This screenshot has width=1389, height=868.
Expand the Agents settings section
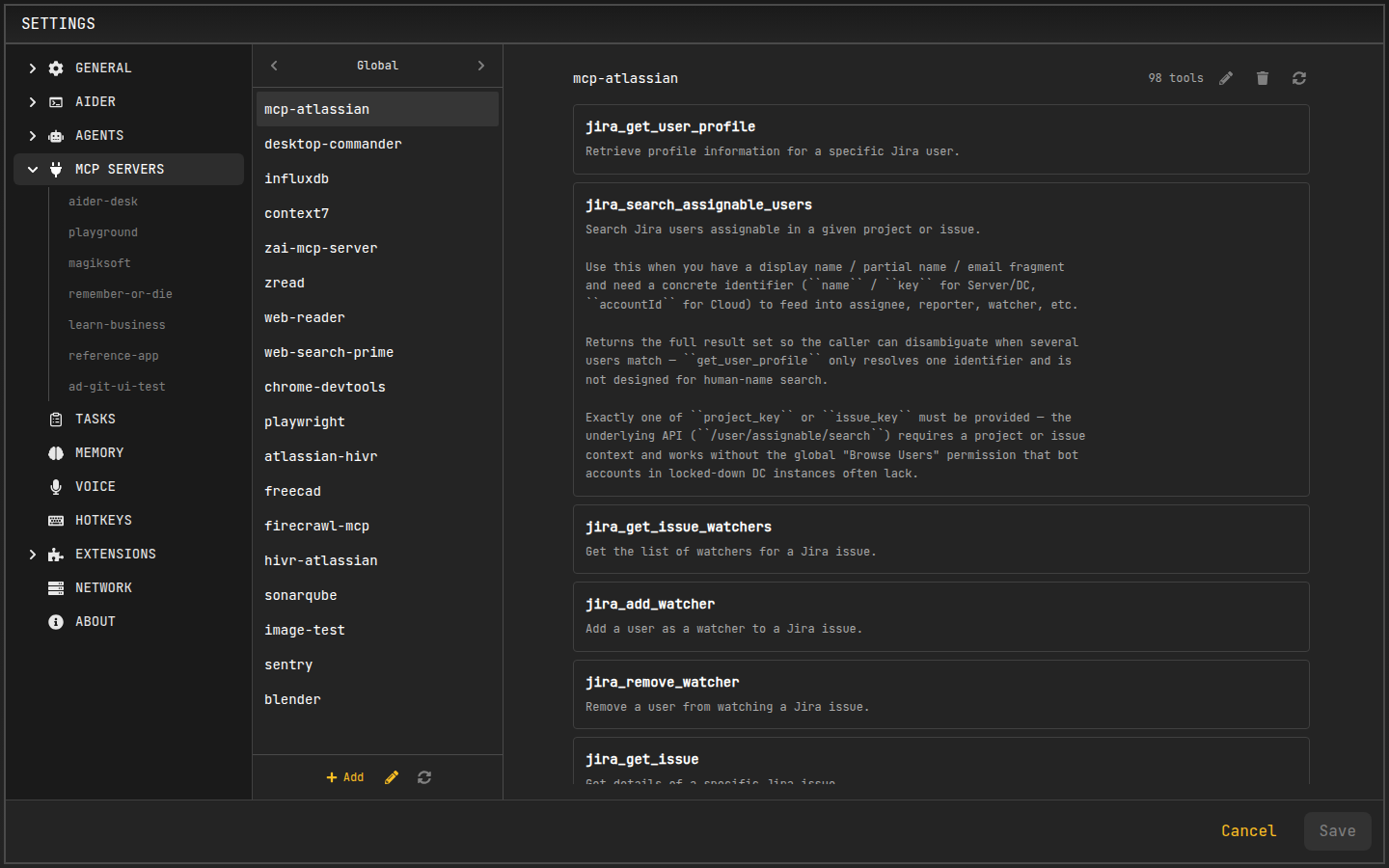[x=33, y=136]
